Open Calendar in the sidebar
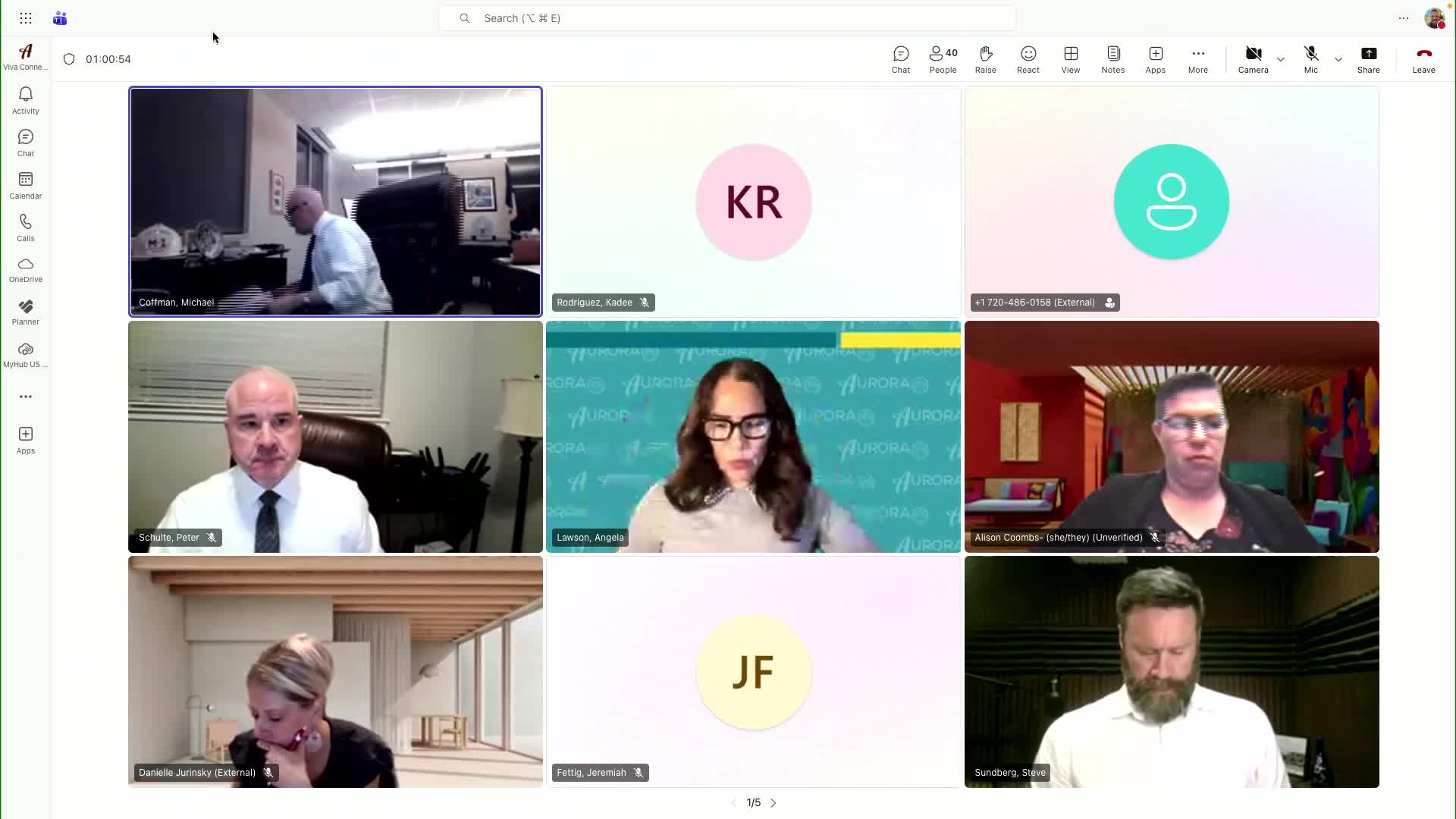 (25, 185)
